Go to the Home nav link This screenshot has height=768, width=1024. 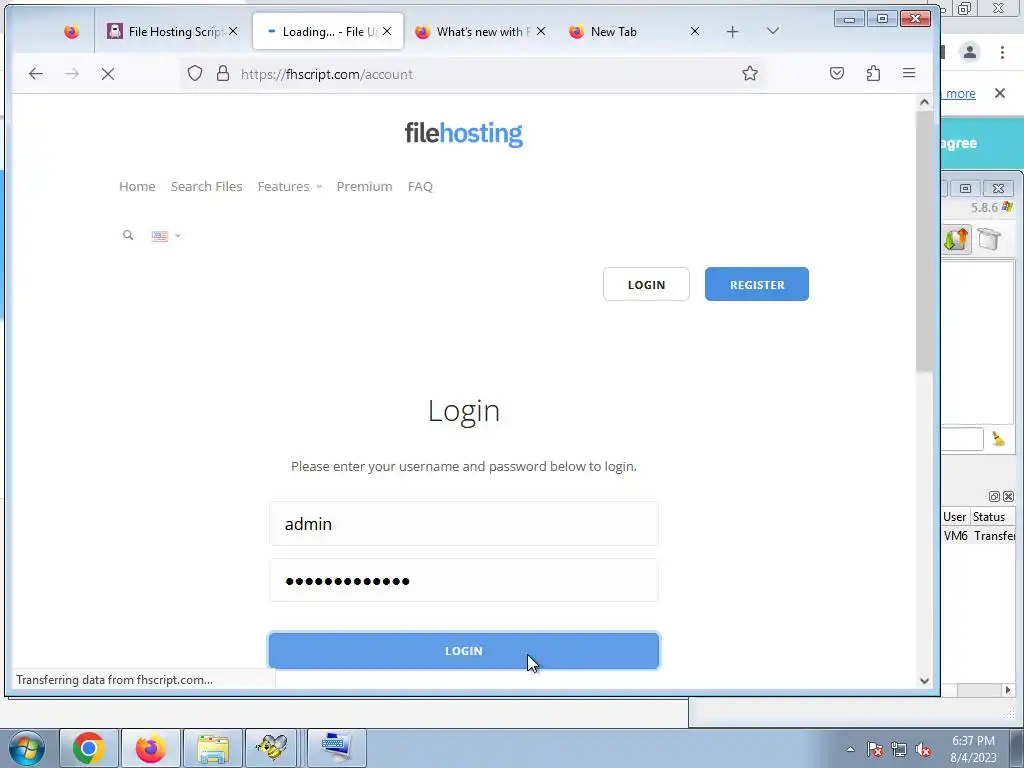tap(137, 186)
